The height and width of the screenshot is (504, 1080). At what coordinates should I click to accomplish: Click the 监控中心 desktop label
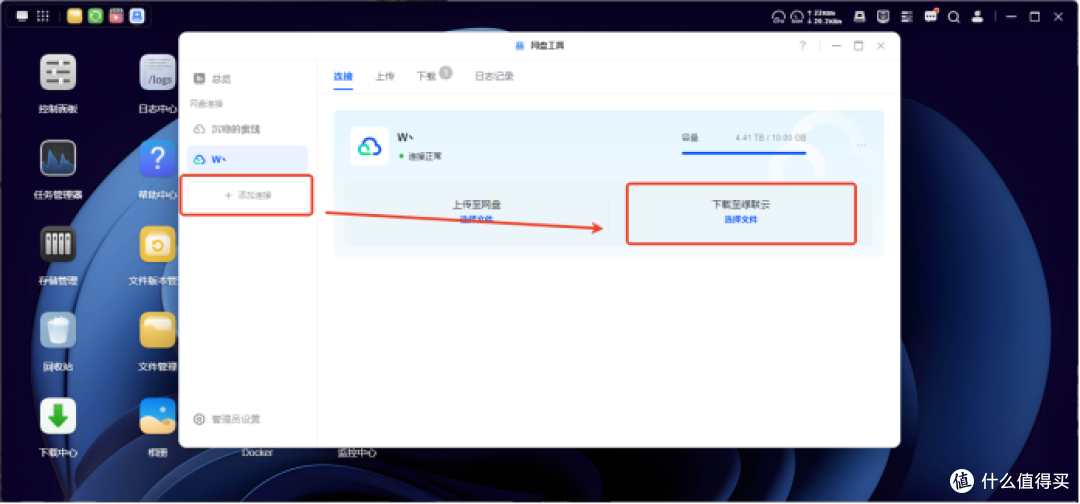tap(357, 453)
